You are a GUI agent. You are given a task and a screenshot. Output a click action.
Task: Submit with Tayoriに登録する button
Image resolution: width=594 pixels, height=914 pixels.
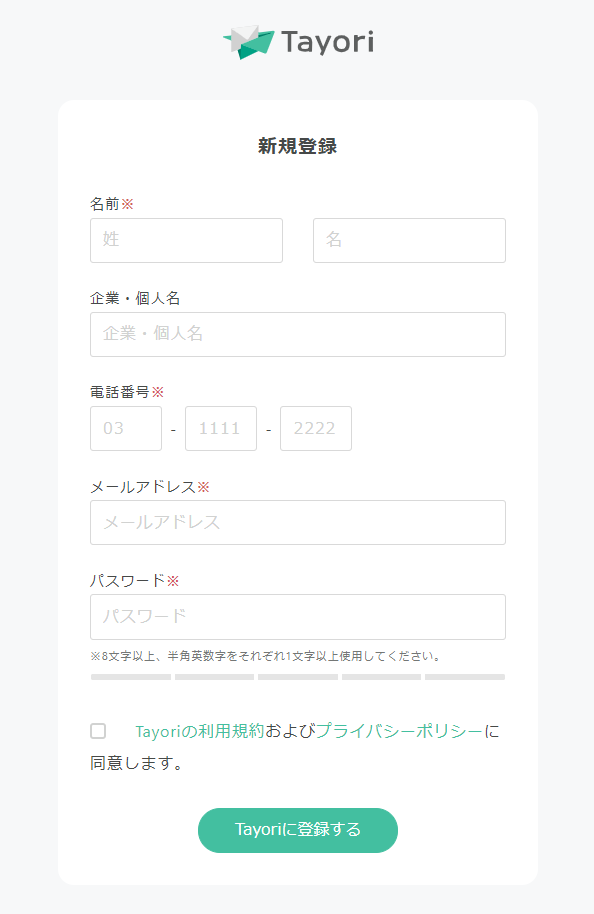click(x=298, y=830)
